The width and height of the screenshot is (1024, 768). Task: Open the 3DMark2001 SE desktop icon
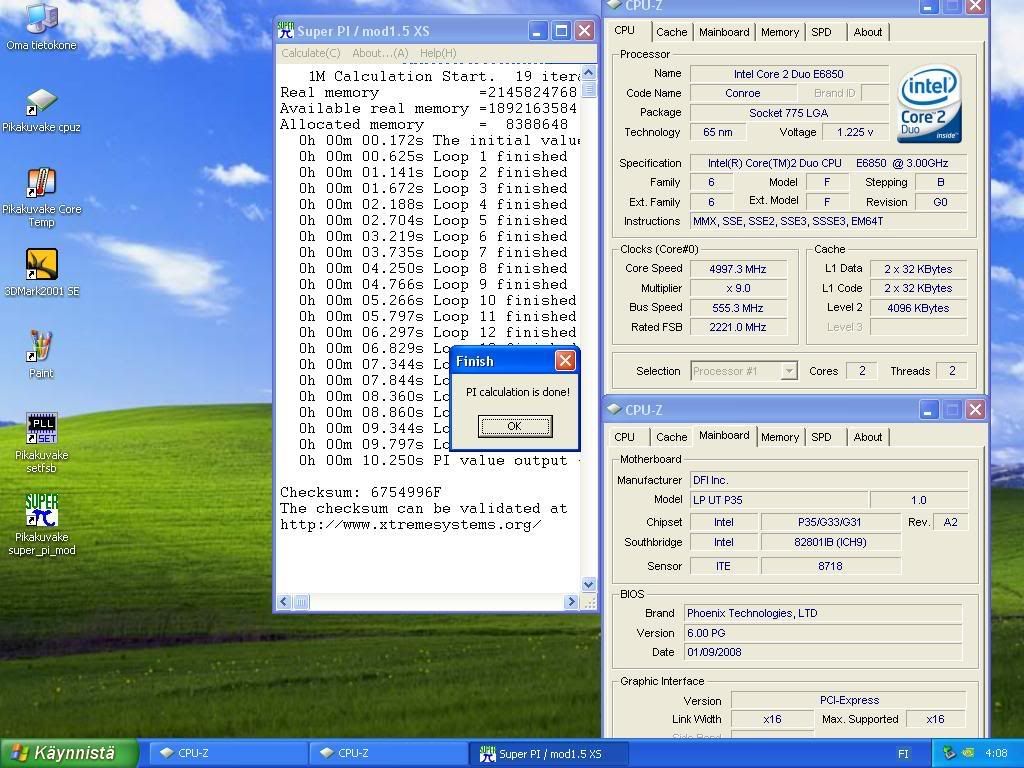41,273
